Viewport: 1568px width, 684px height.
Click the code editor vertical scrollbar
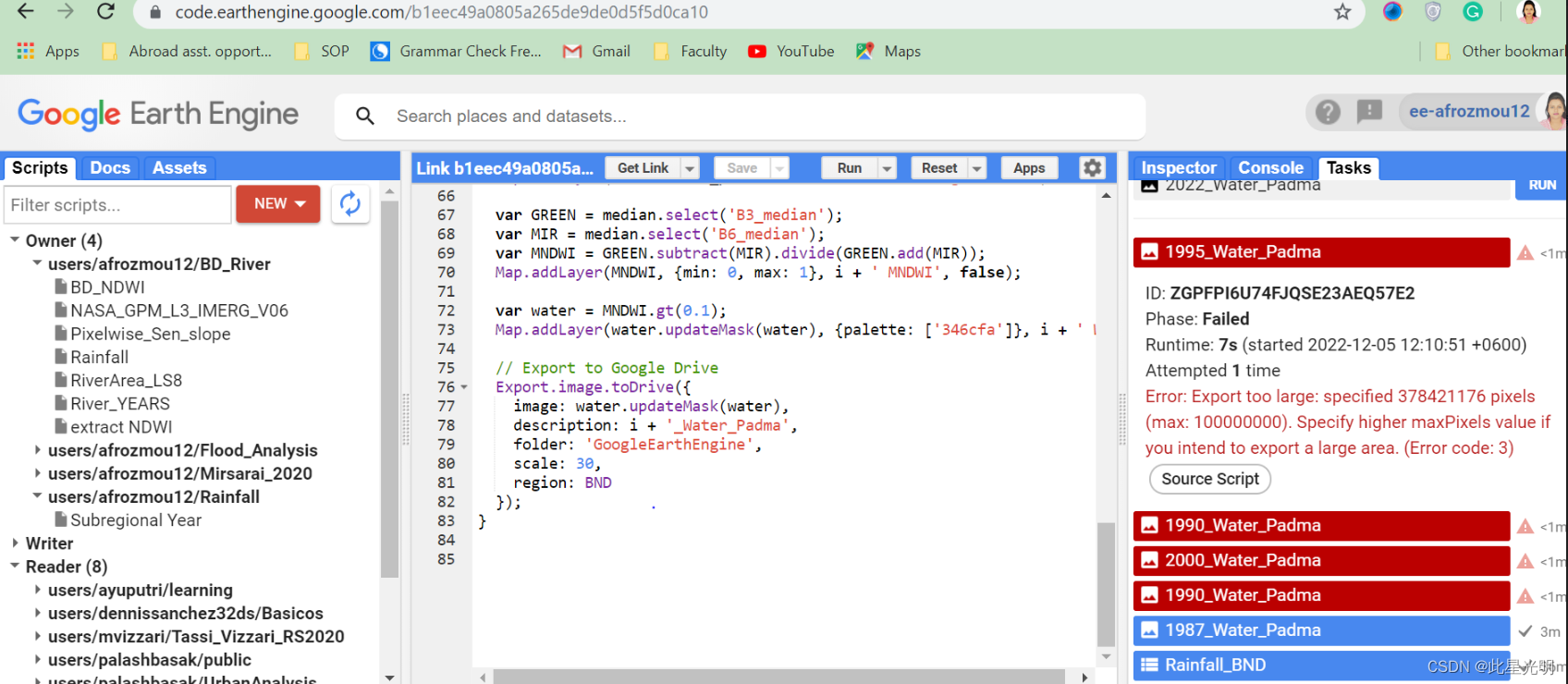[1106, 584]
